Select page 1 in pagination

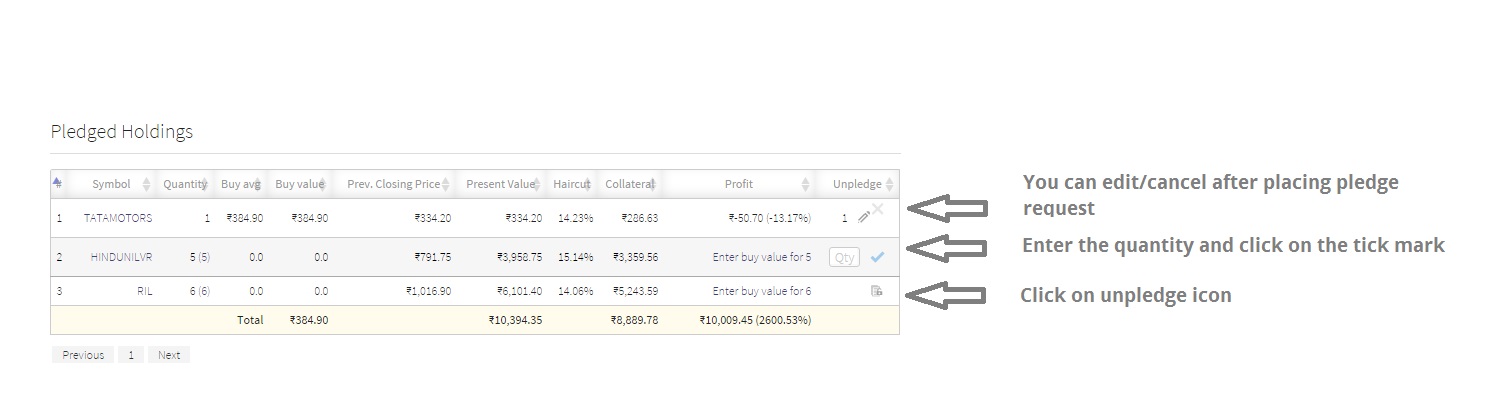click(x=130, y=355)
